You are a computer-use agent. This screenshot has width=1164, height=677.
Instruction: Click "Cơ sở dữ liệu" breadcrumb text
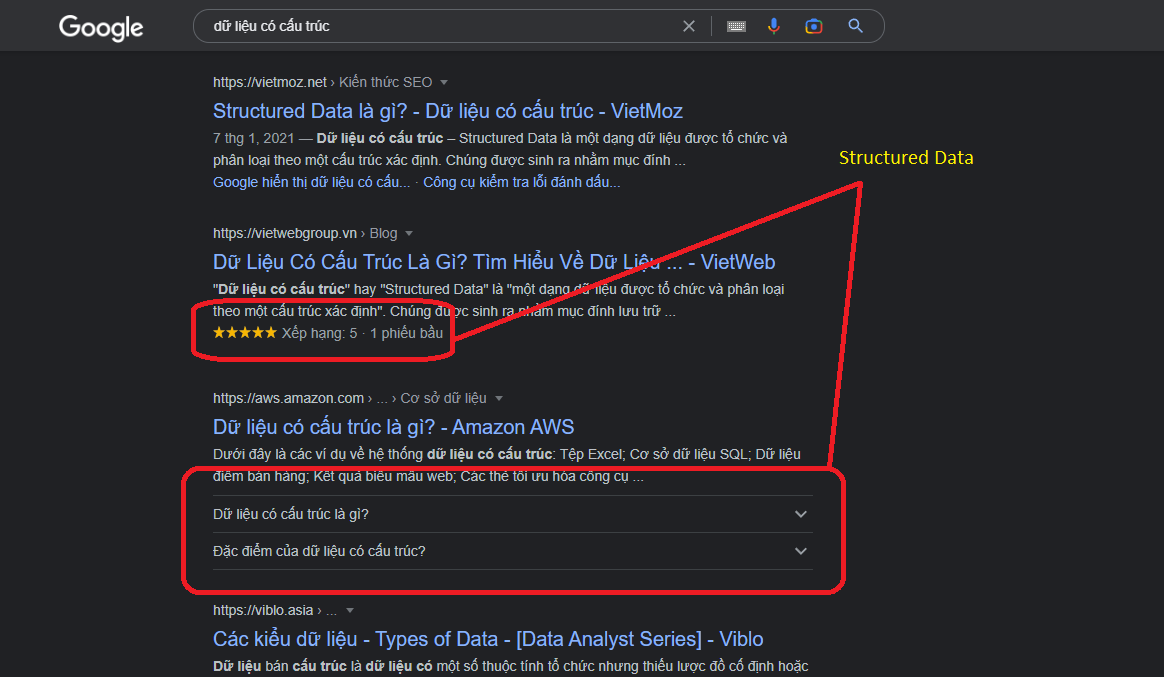coord(443,399)
